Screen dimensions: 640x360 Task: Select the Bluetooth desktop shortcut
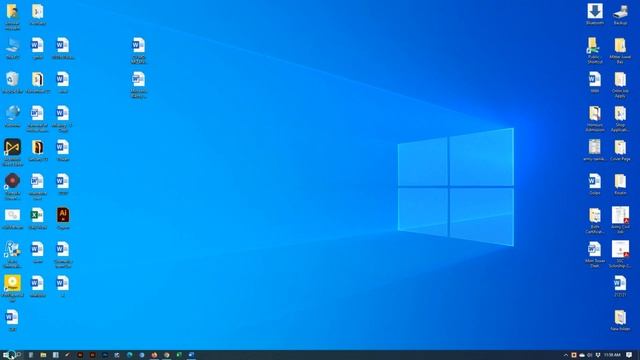595,14
